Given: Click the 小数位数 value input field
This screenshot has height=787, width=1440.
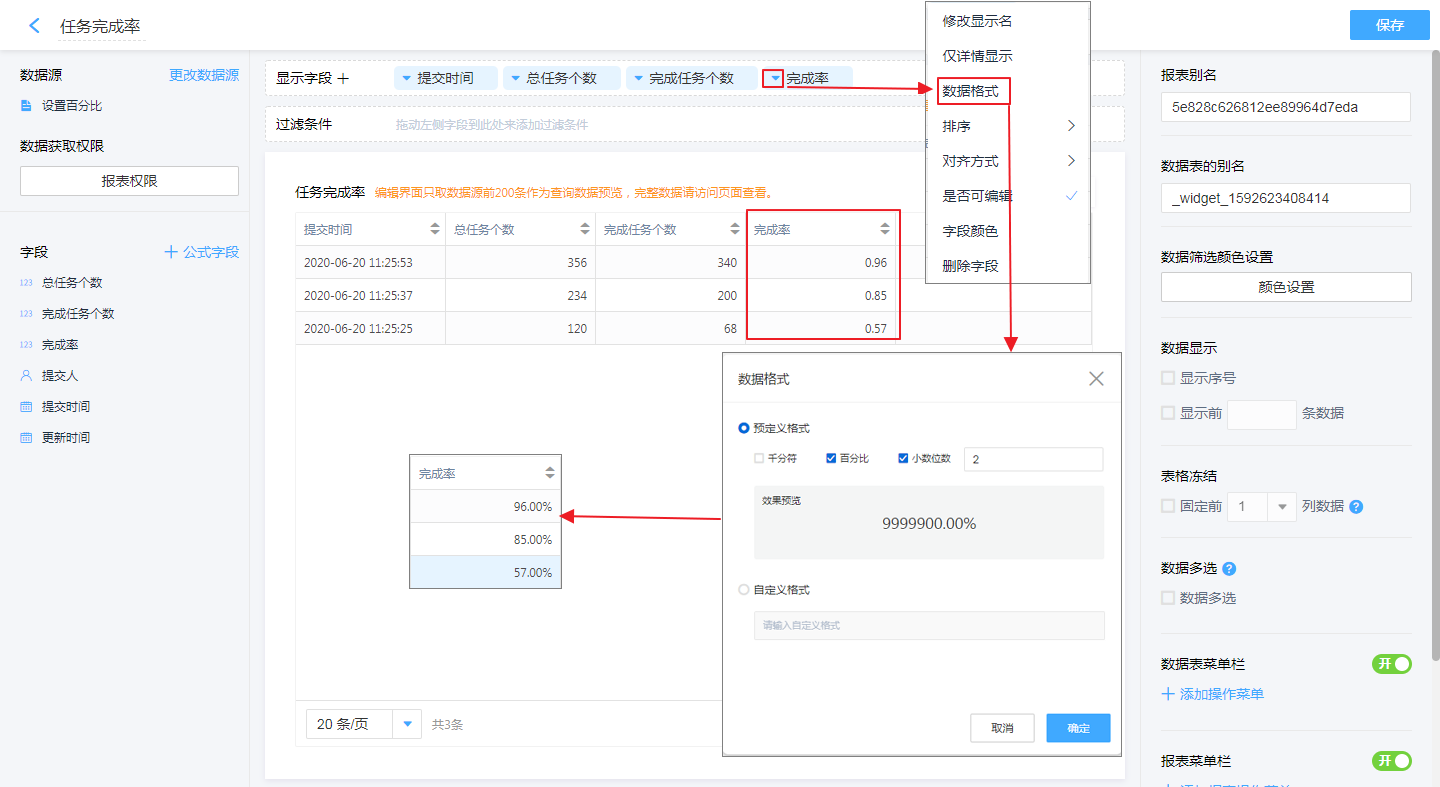Looking at the screenshot, I should (1033, 459).
